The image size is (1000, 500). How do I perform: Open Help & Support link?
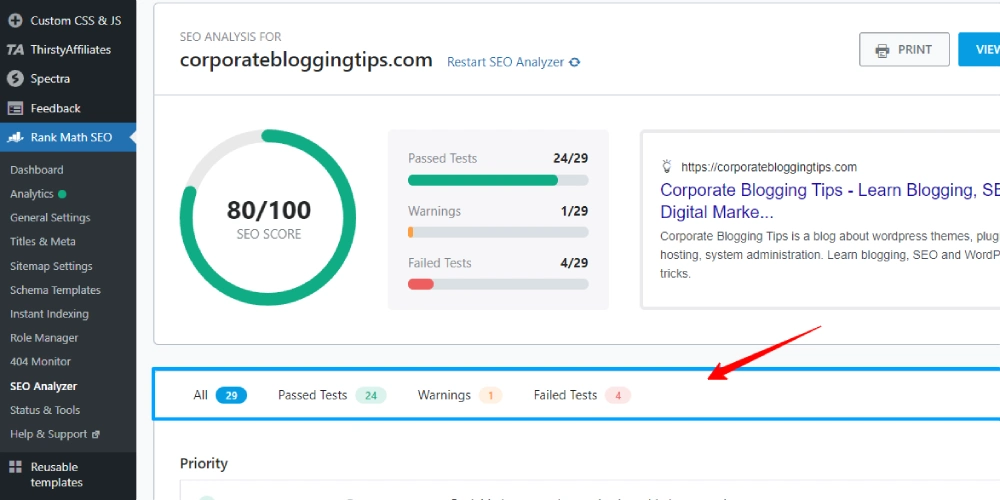[x=48, y=434]
